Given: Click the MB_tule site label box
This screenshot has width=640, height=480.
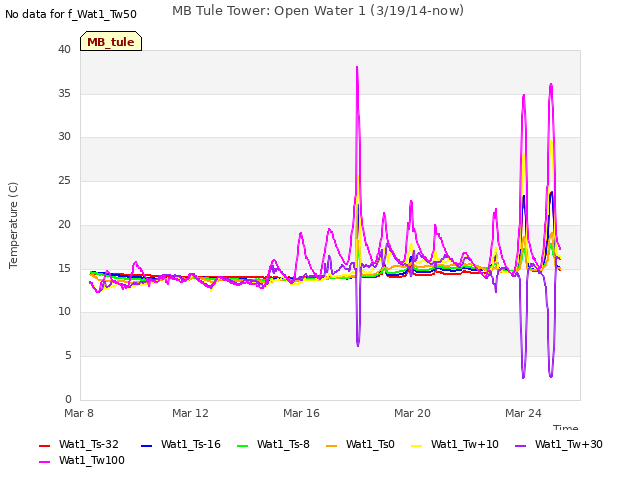Looking at the screenshot, I should click(111, 41).
